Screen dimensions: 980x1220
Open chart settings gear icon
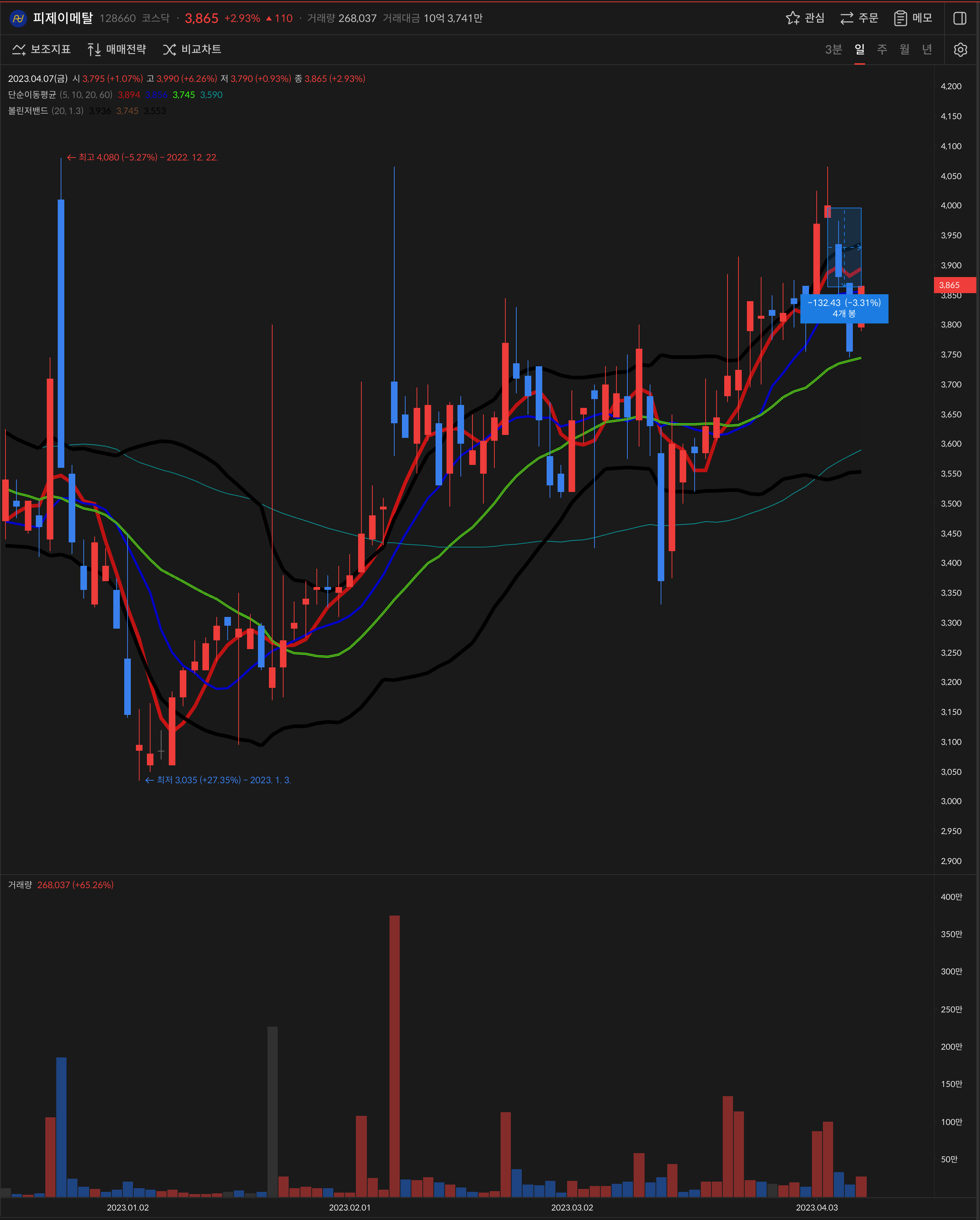[960, 50]
